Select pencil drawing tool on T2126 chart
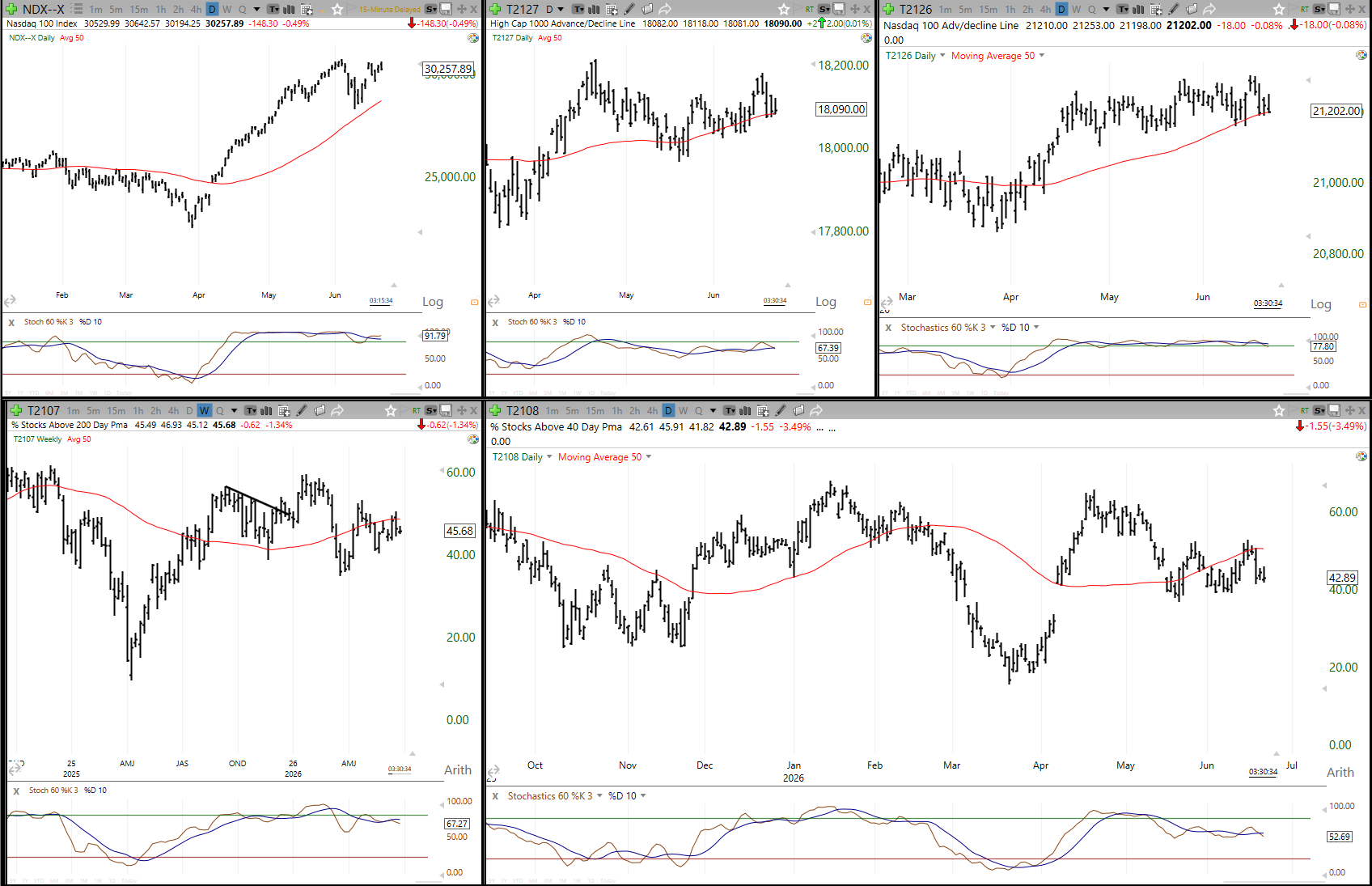 click(1174, 9)
